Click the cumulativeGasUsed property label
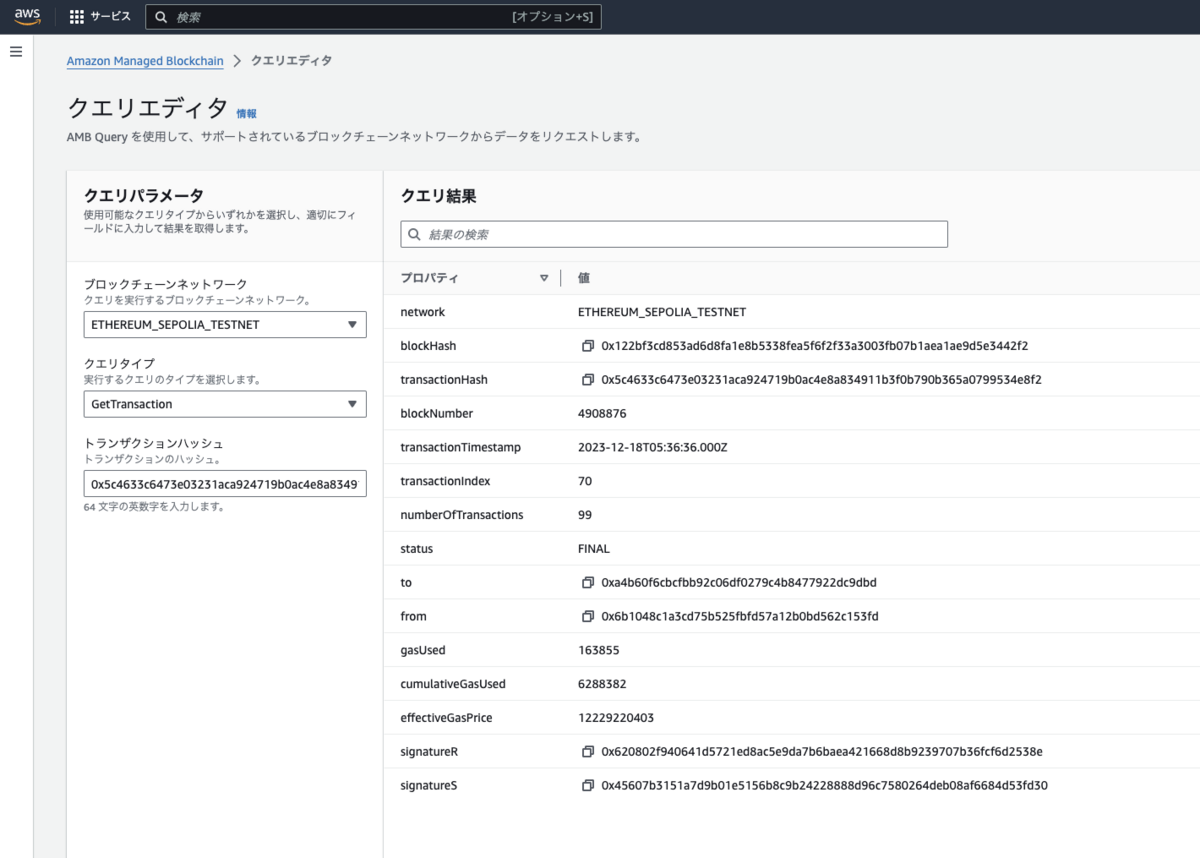 pos(453,684)
